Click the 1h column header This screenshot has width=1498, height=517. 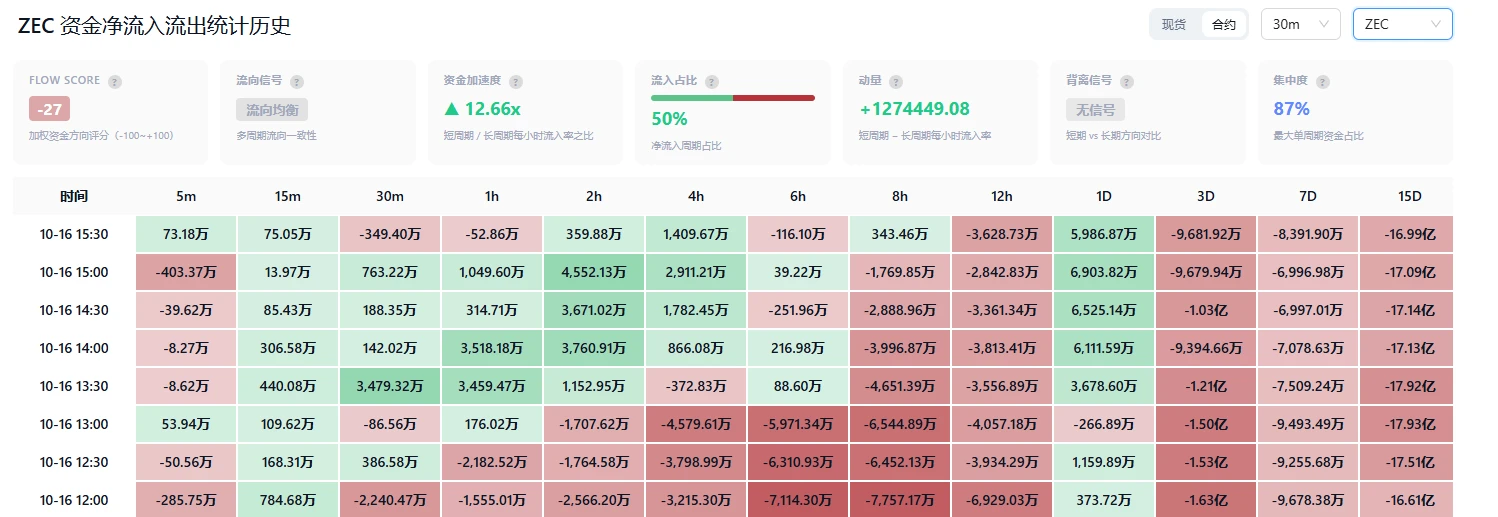pyautogui.click(x=492, y=196)
